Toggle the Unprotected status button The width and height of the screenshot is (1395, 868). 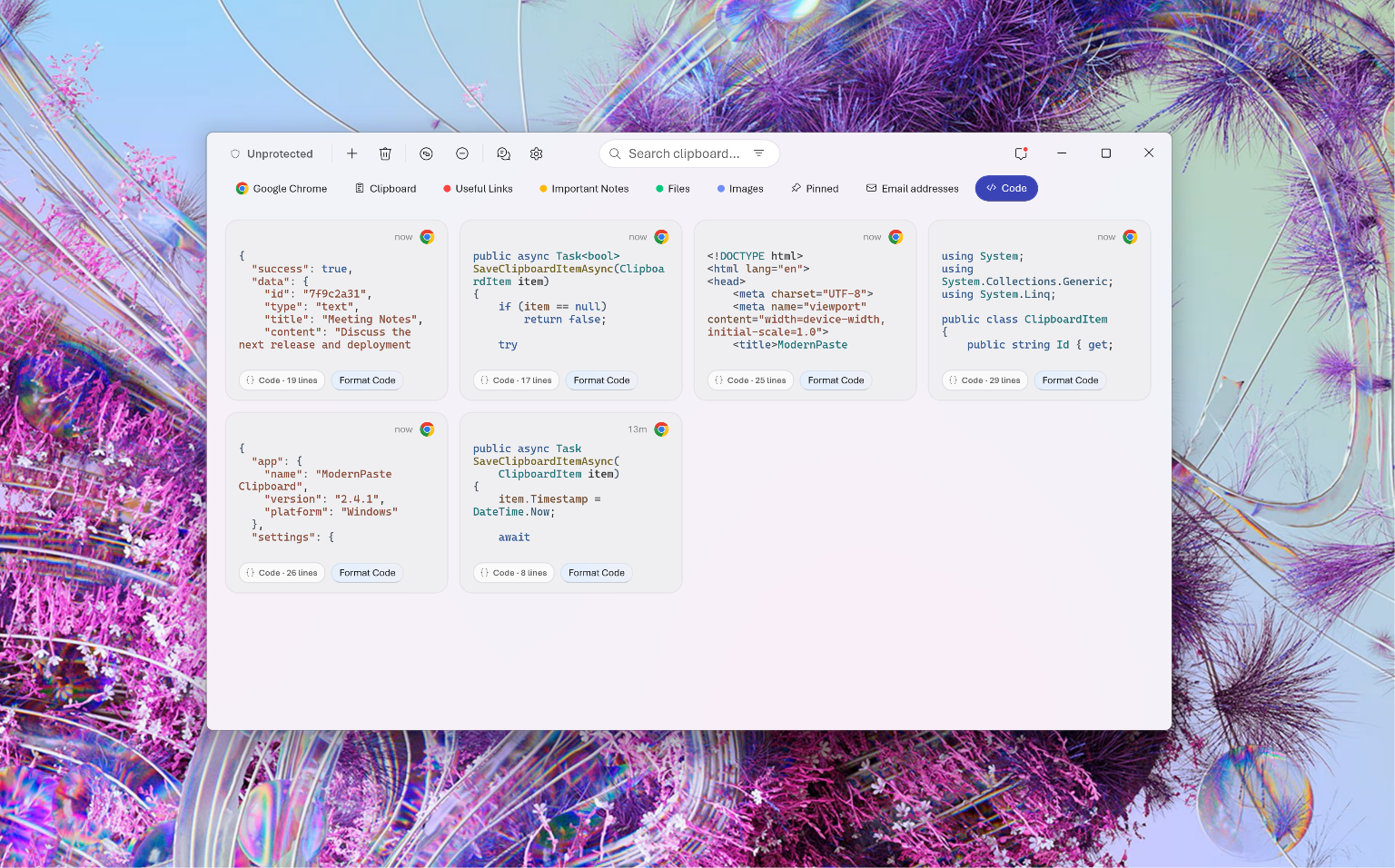pos(272,153)
